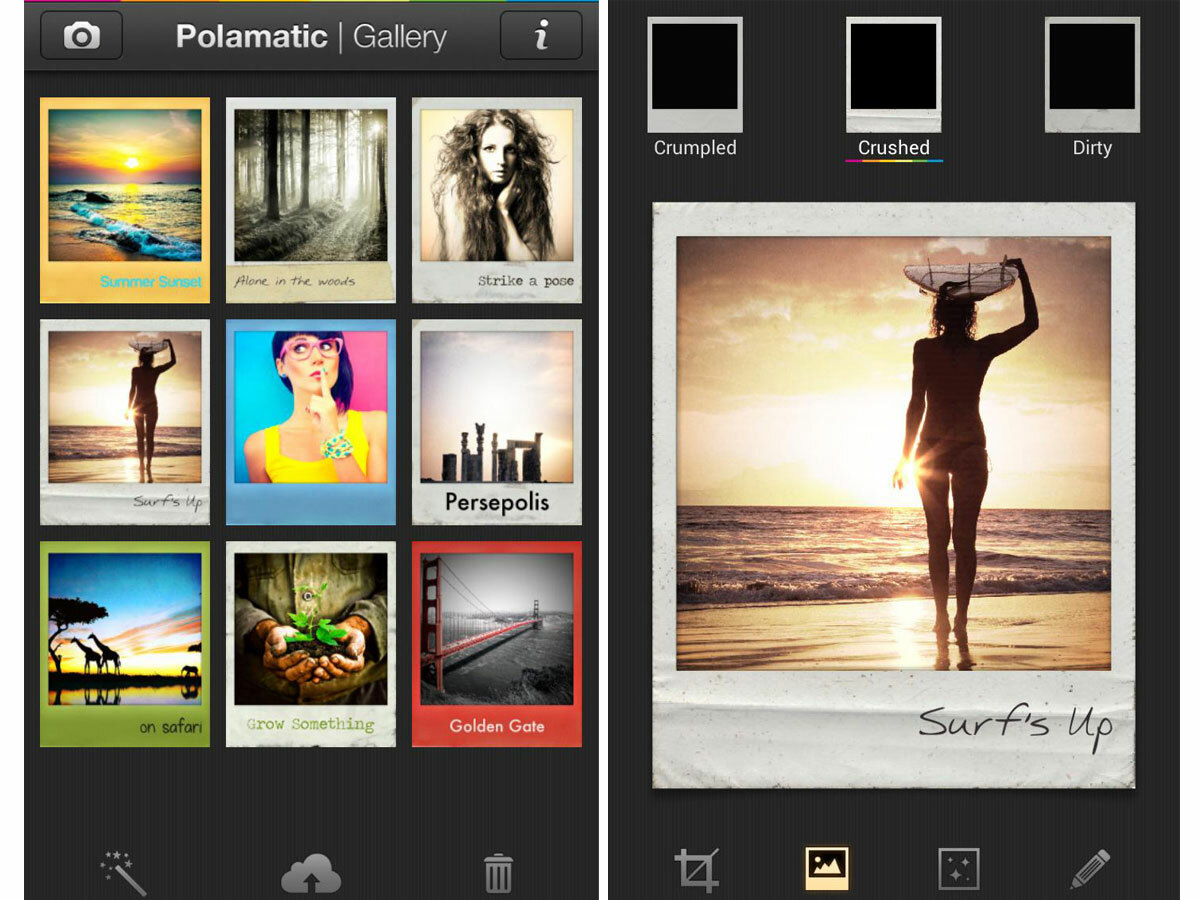1200x900 pixels.
Task: Open the on safari photo
Action: [125, 644]
